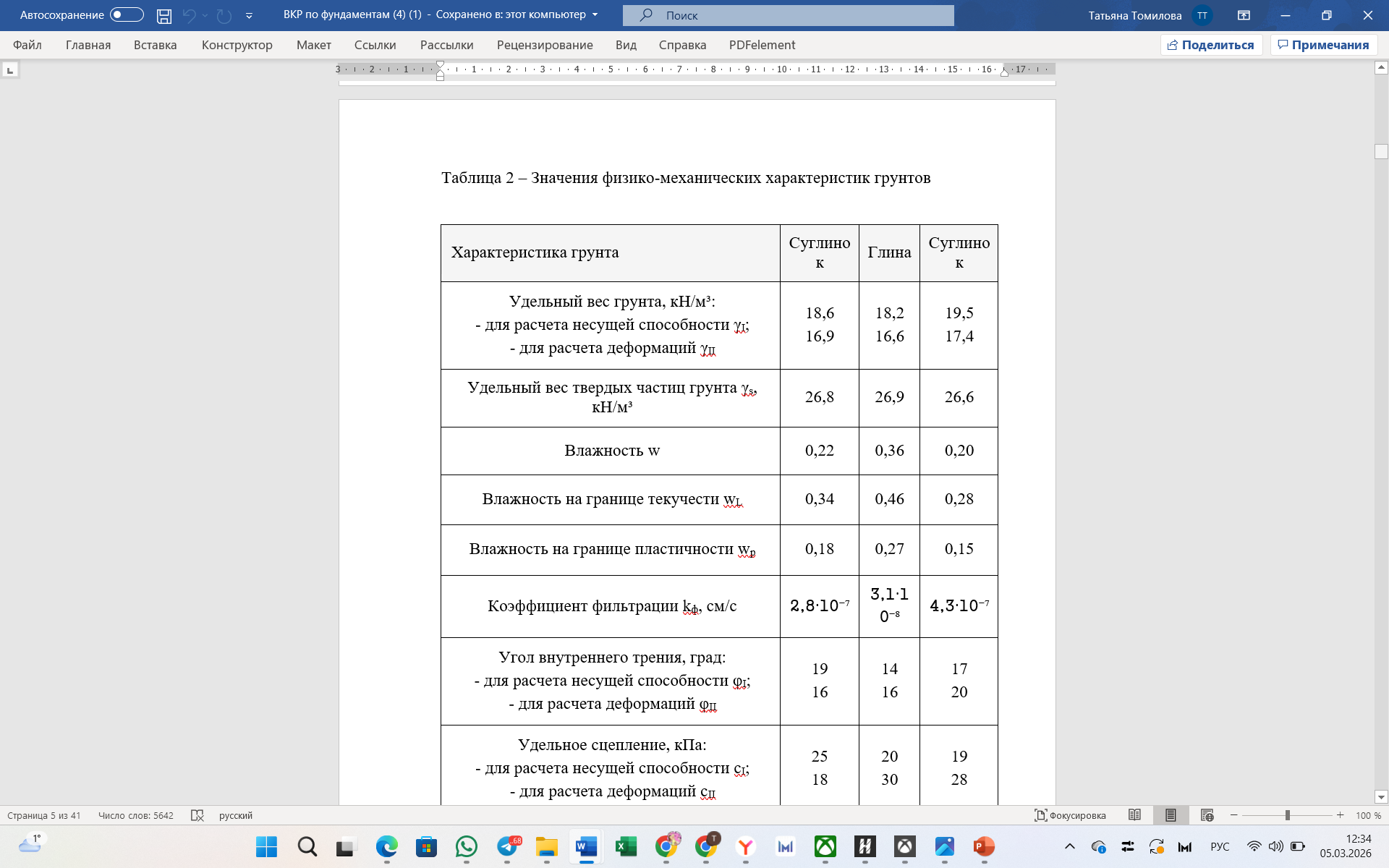Viewport: 1389px width, 868px height.
Task: Click the vertical scrollbar up arrow
Action: 1381,68
